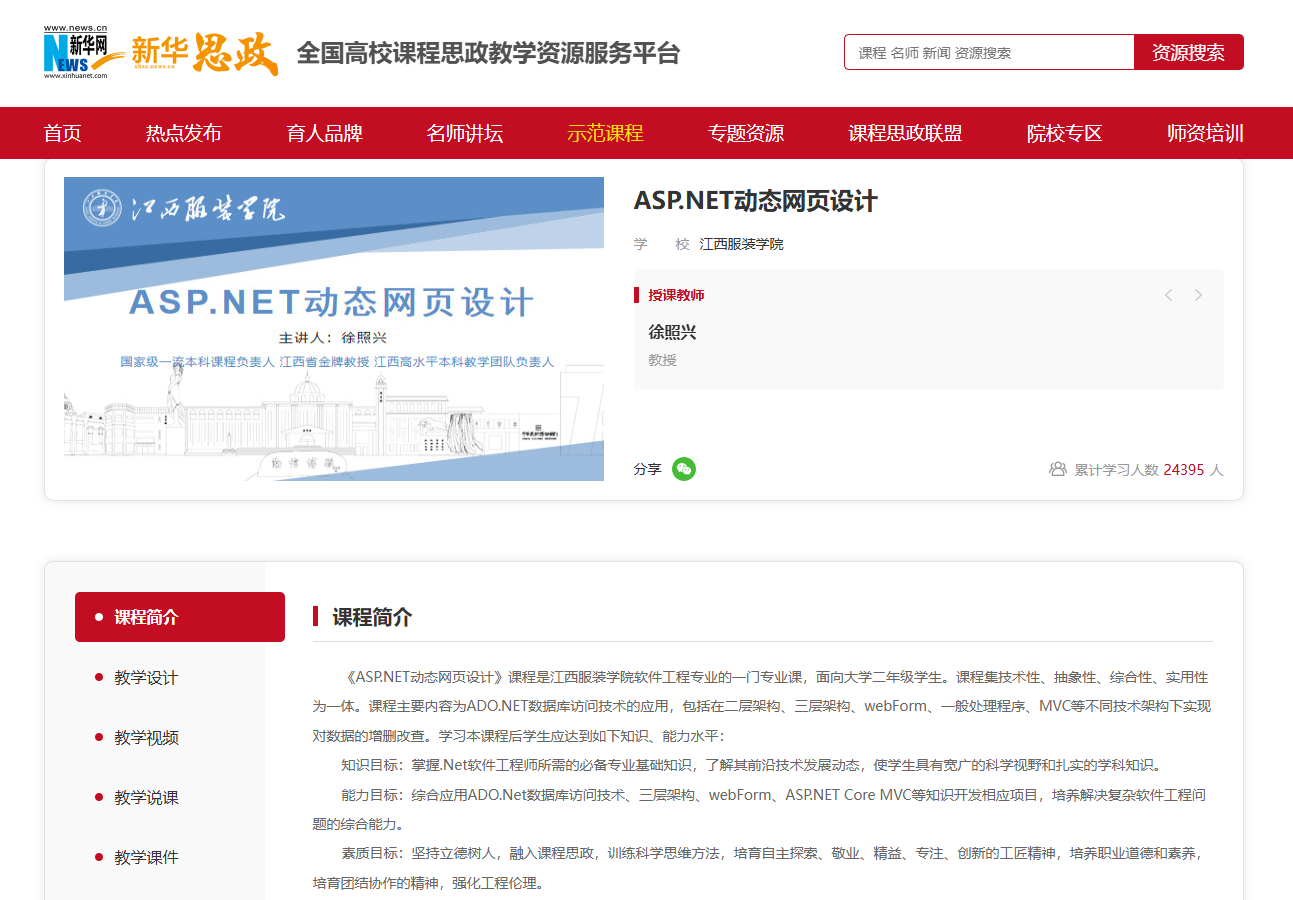Select the 课程简介 sidebar tab
This screenshot has width=1293, height=900.
click(x=180, y=617)
